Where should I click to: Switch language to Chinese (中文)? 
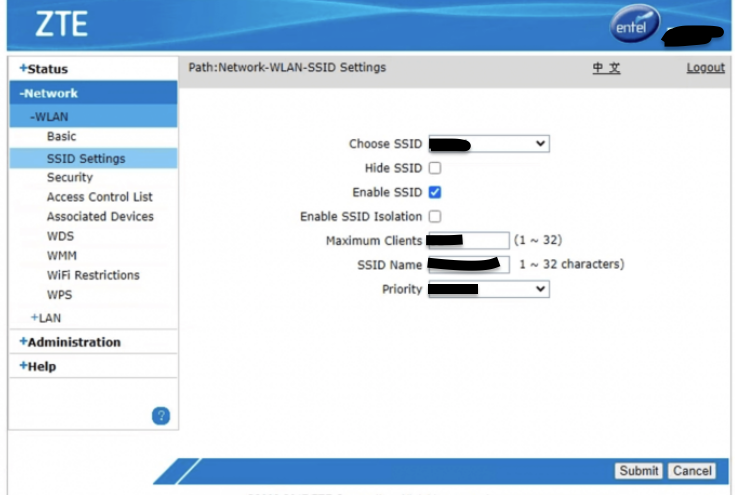[x=606, y=68]
